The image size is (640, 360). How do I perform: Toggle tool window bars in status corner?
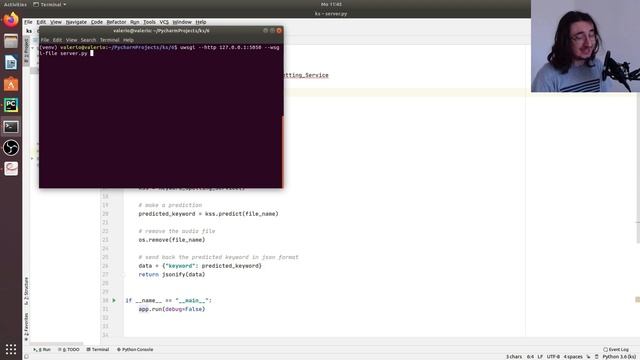coord(26,356)
